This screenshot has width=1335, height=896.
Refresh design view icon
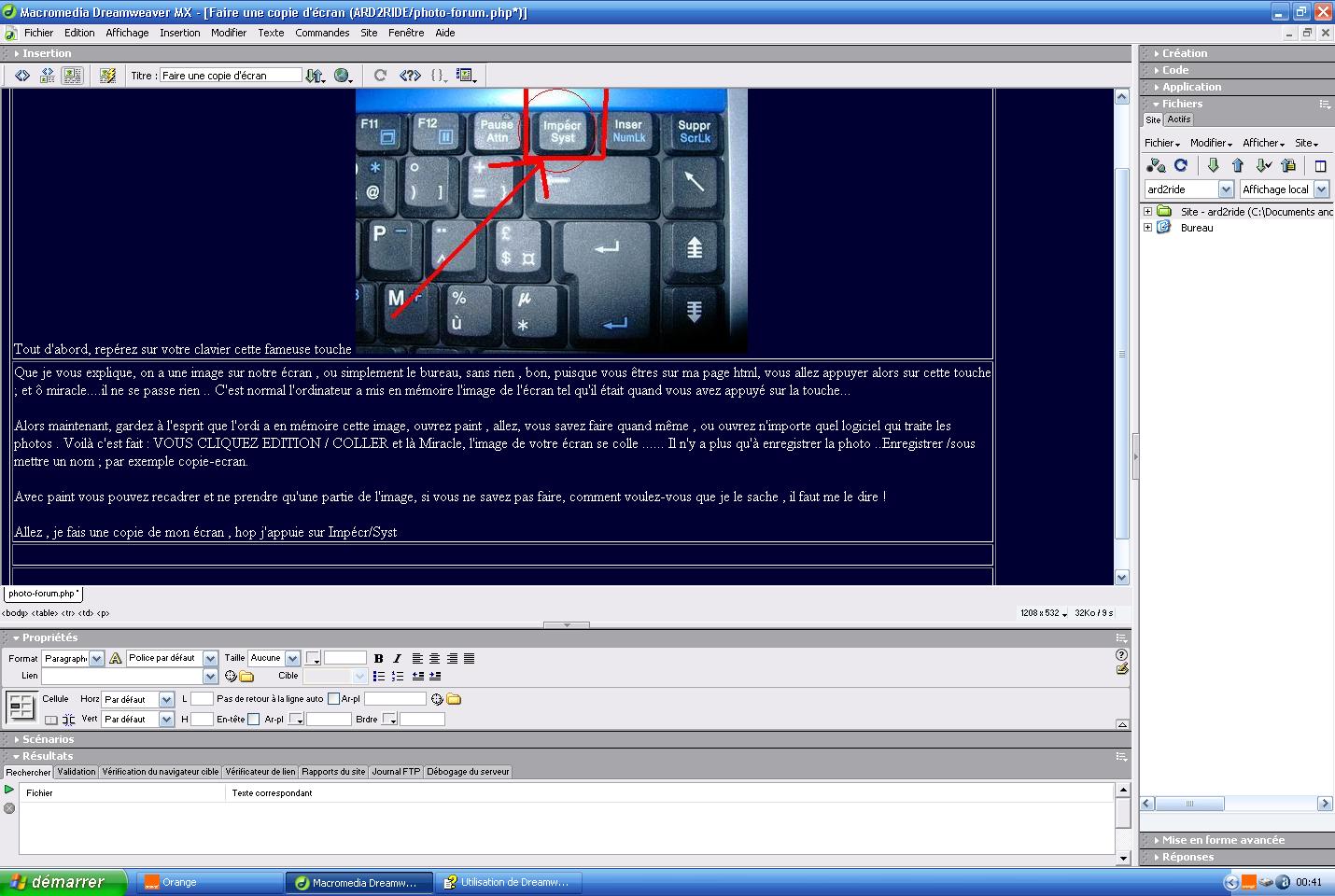[380, 76]
